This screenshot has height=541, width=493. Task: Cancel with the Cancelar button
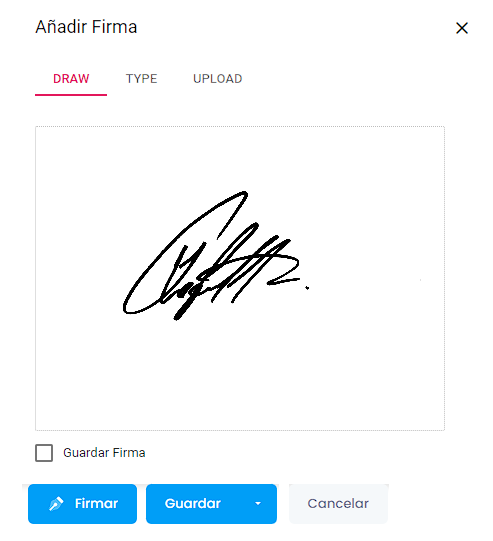click(x=338, y=503)
